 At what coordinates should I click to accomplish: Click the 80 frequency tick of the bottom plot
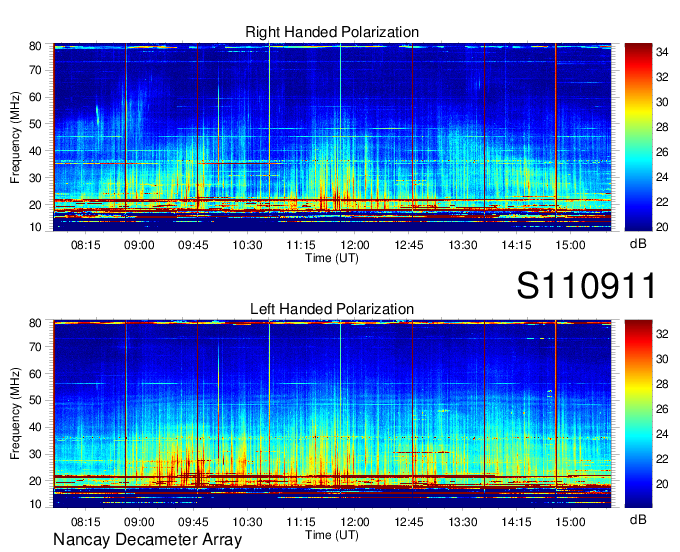(35, 323)
